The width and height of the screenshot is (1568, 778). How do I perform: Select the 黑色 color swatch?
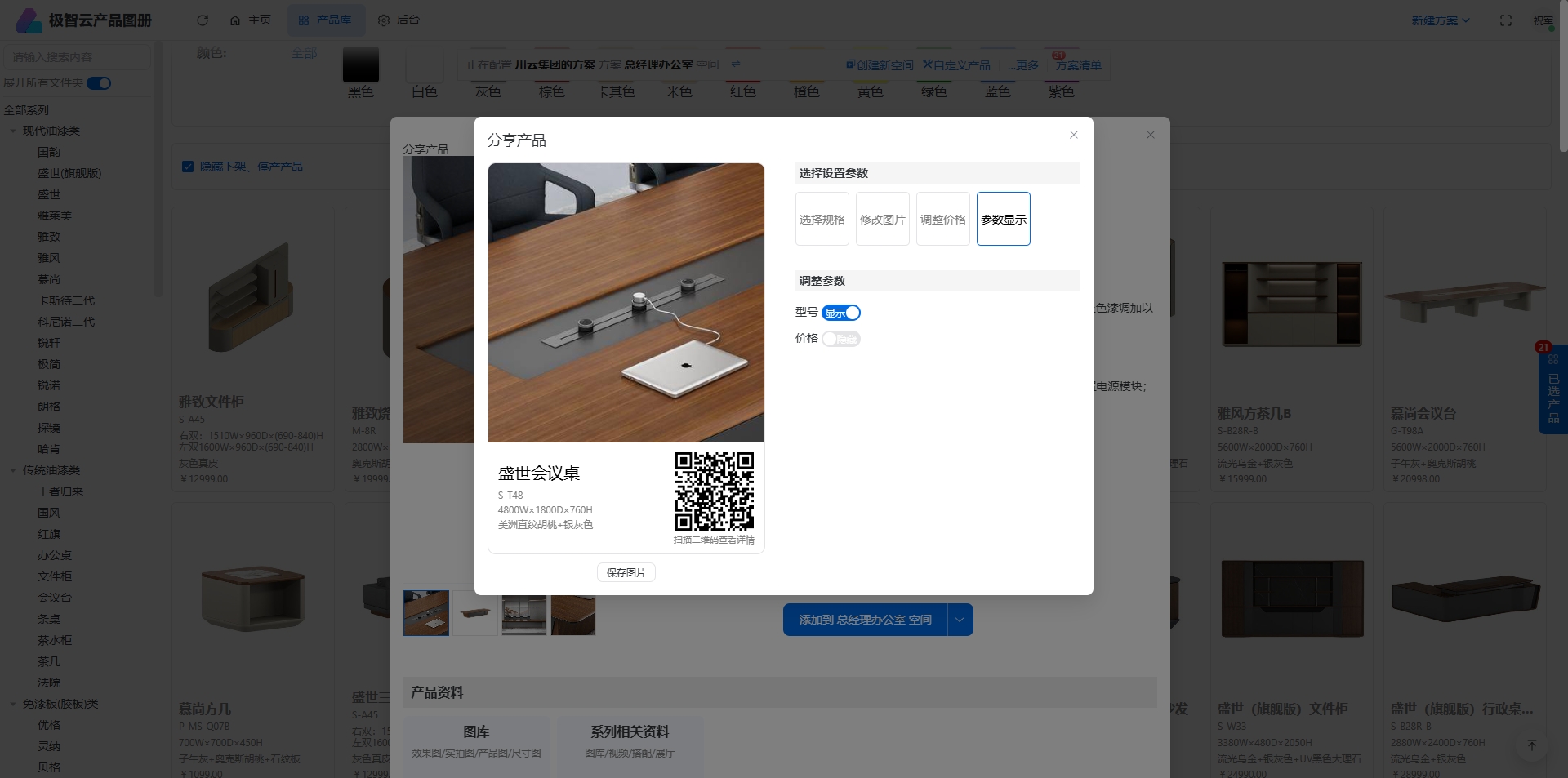[x=360, y=64]
